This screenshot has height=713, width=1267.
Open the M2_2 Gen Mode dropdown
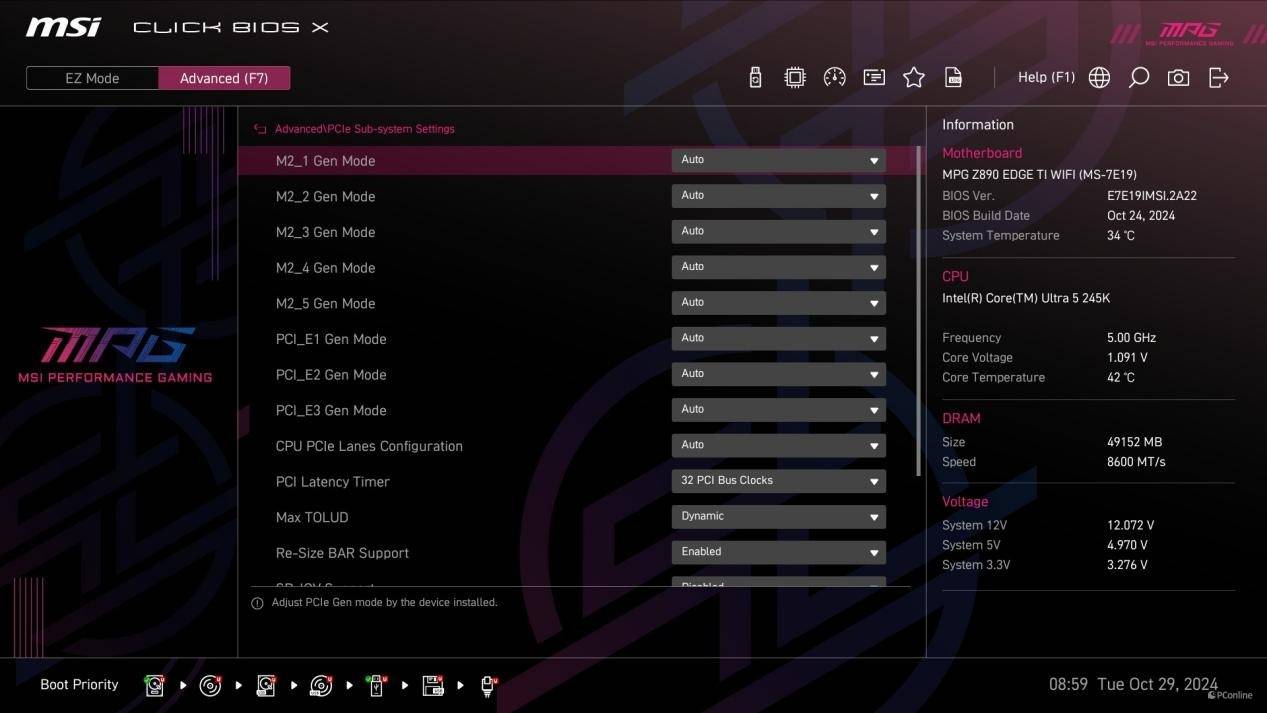click(778, 196)
